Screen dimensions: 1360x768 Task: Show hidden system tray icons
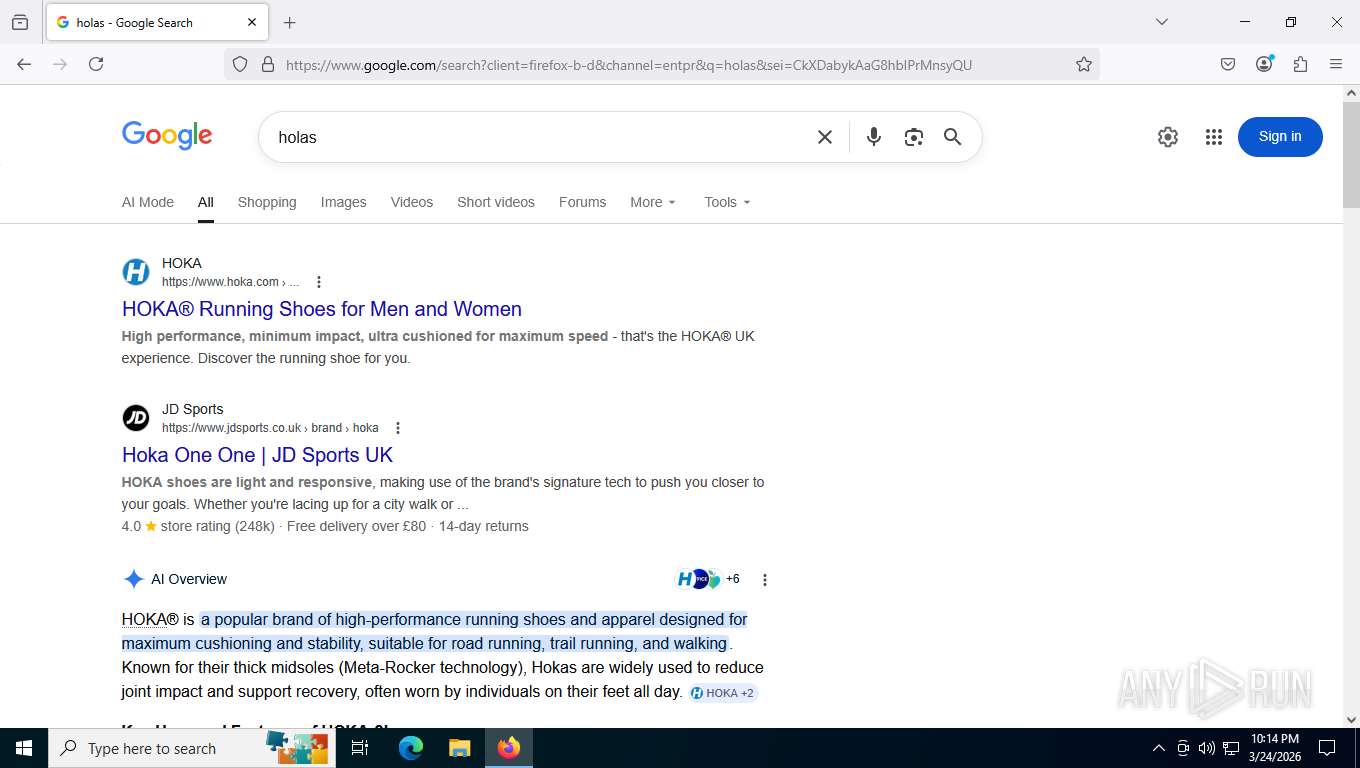(1159, 748)
